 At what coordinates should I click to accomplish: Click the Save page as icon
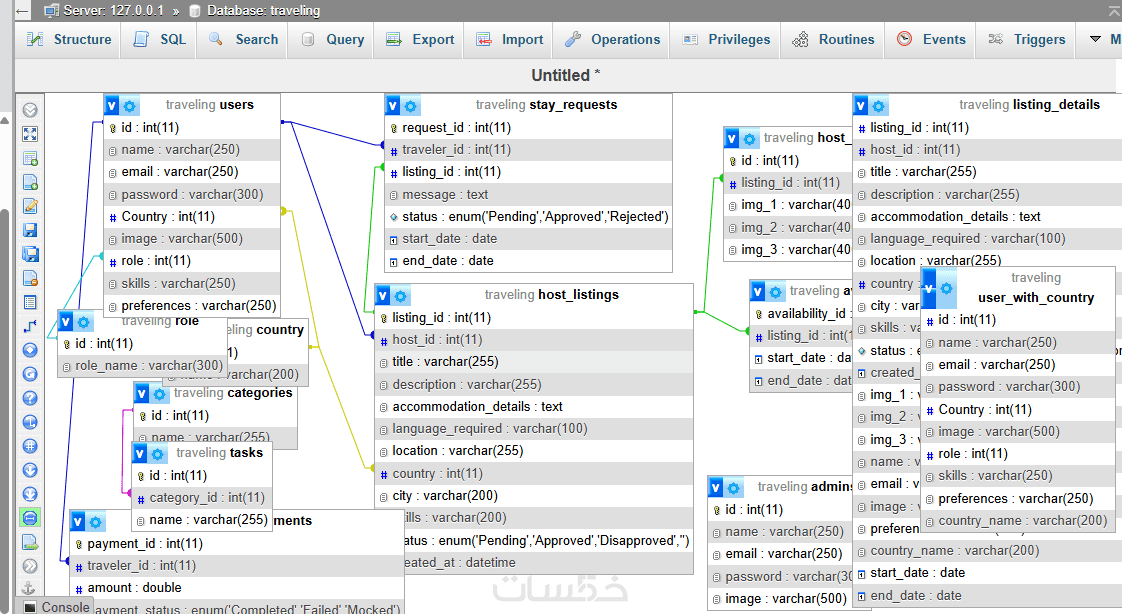30,254
